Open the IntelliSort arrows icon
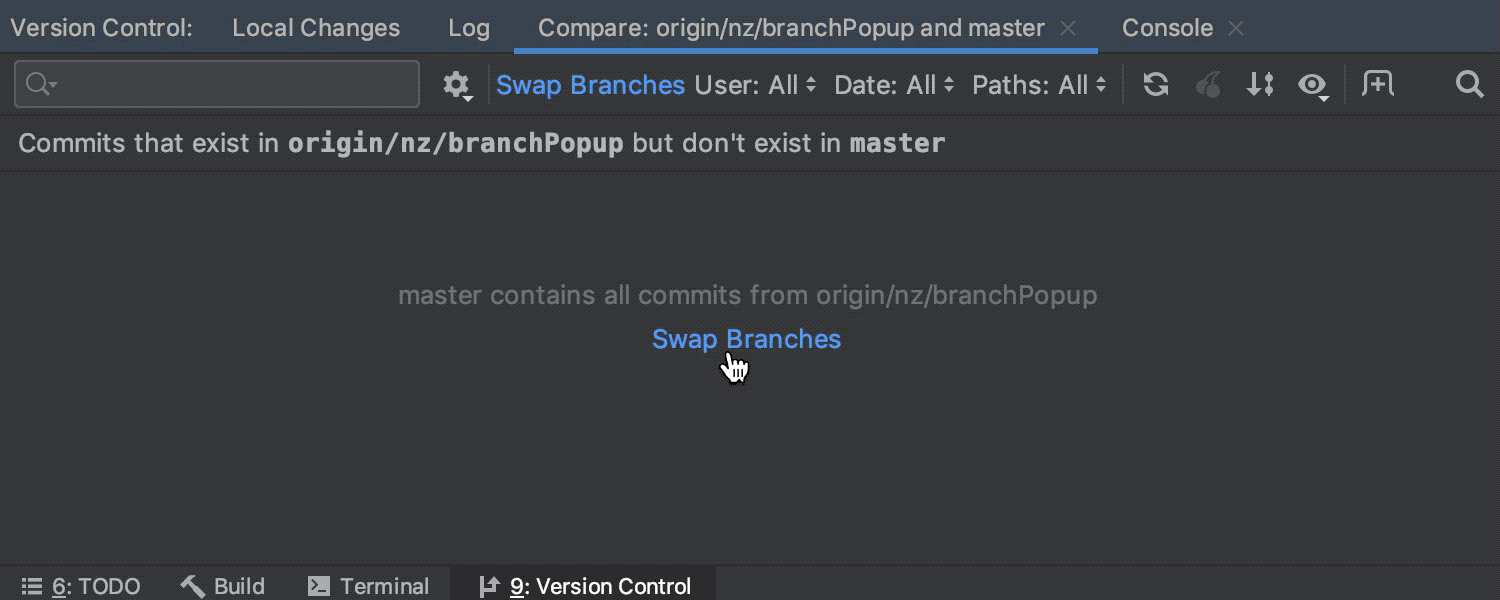This screenshot has height=600, width=1500. 1260,85
